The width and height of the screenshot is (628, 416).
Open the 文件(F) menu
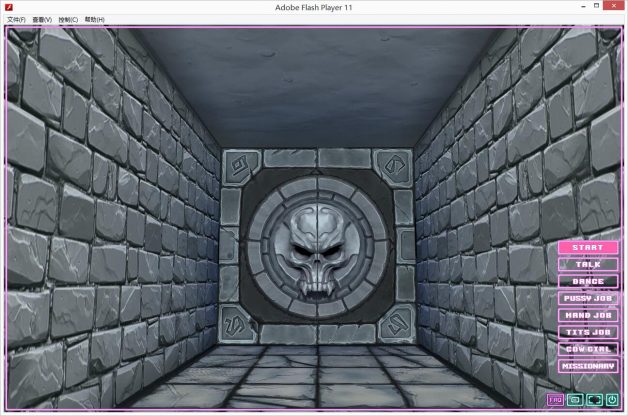pos(16,19)
